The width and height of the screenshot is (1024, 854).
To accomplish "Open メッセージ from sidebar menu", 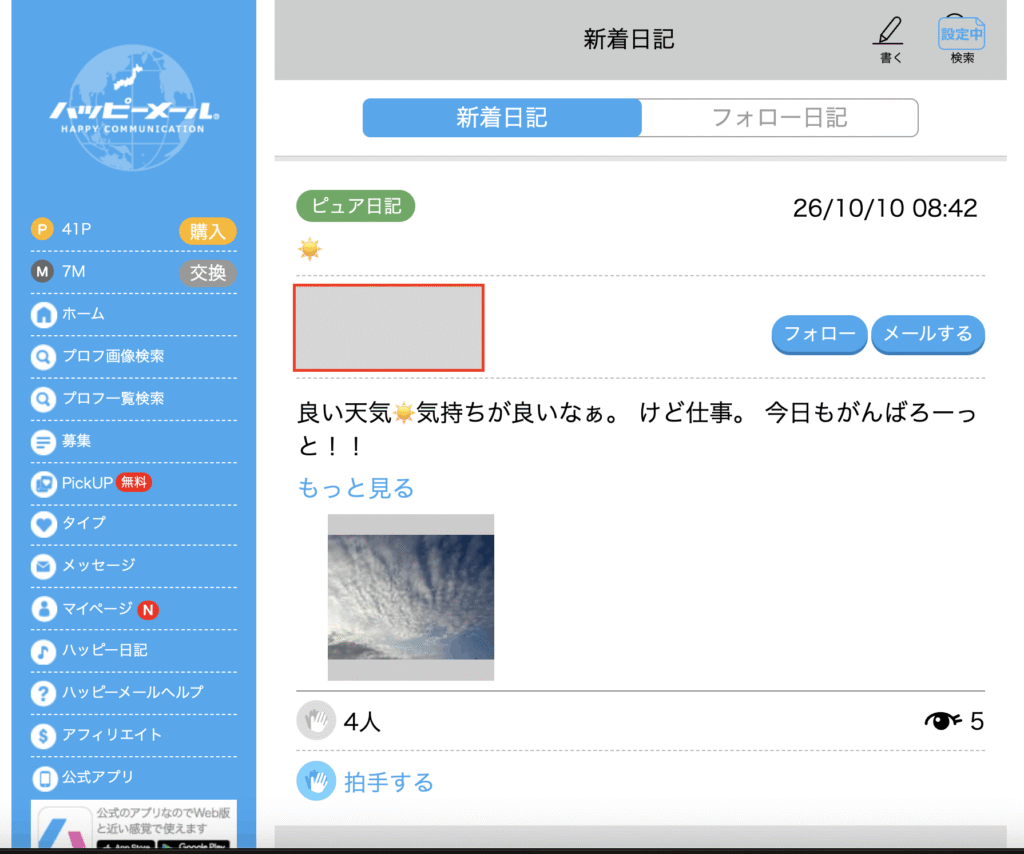I will pyautogui.click(x=133, y=566).
